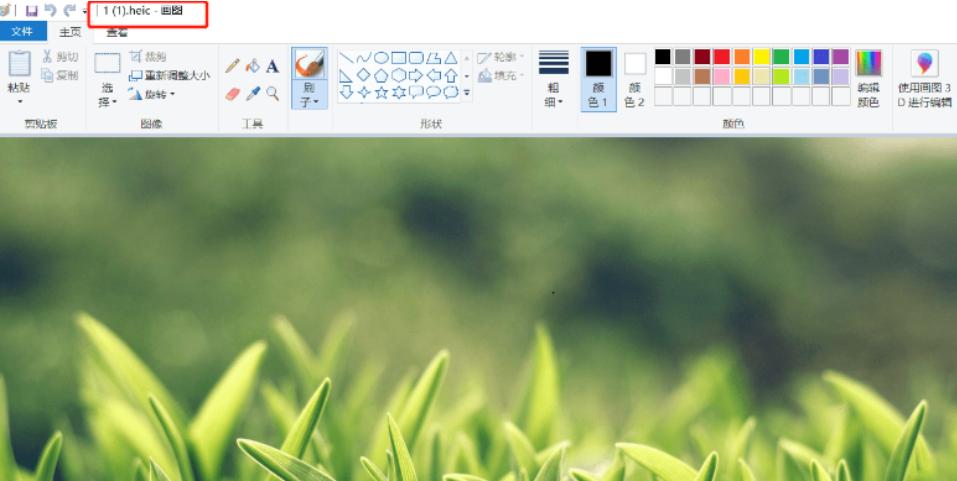Select the Eraser tool
The width and height of the screenshot is (957, 481).
233,93
